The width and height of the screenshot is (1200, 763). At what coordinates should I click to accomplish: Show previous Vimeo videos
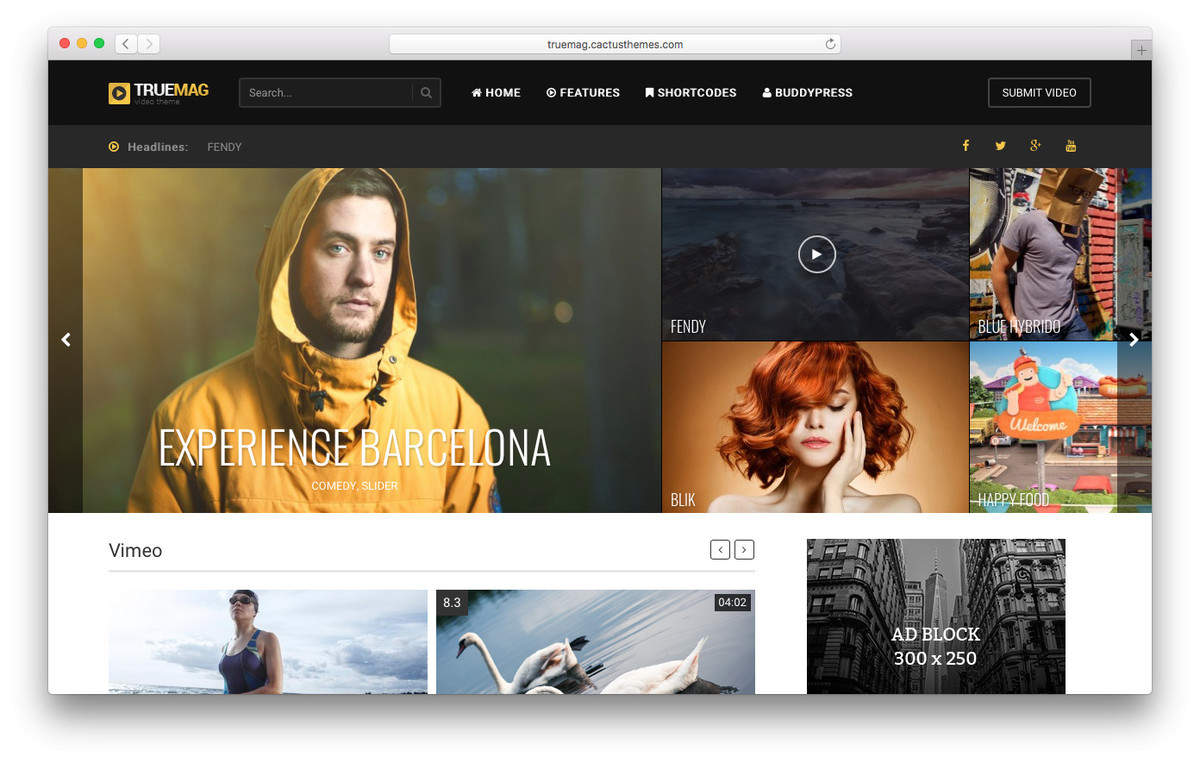pyautogui.click(x=720, y=550)
